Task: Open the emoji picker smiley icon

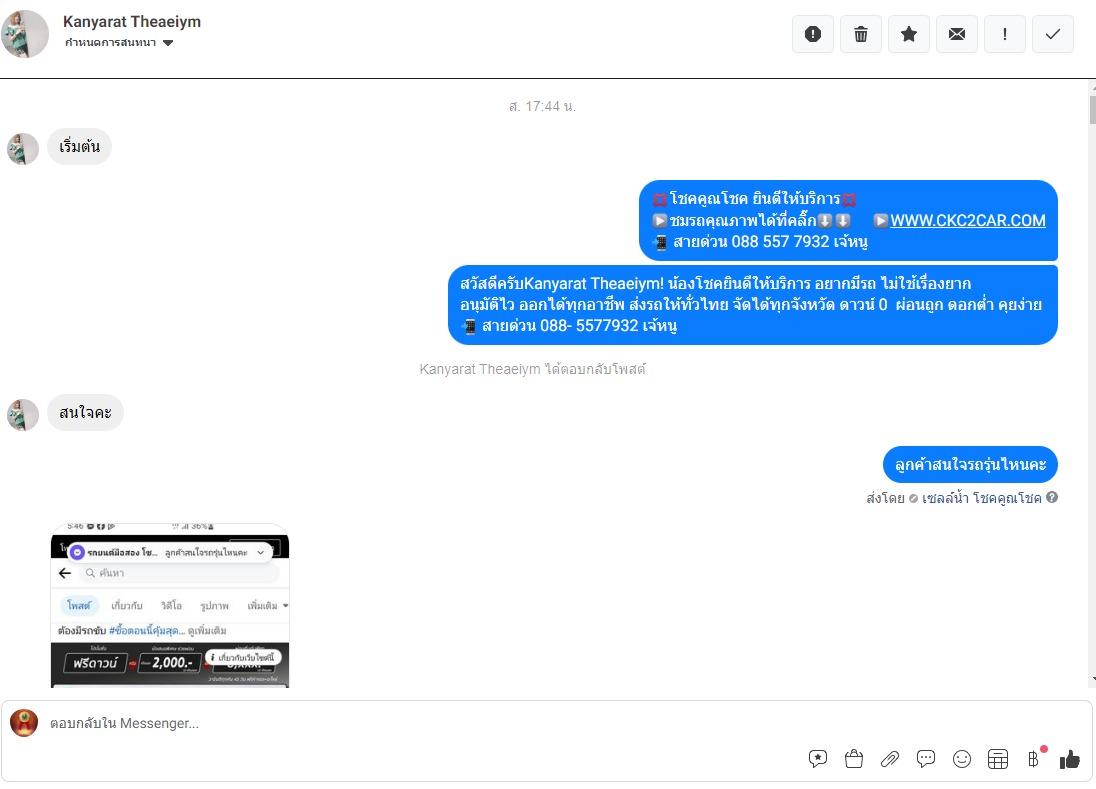Action: 962,759
